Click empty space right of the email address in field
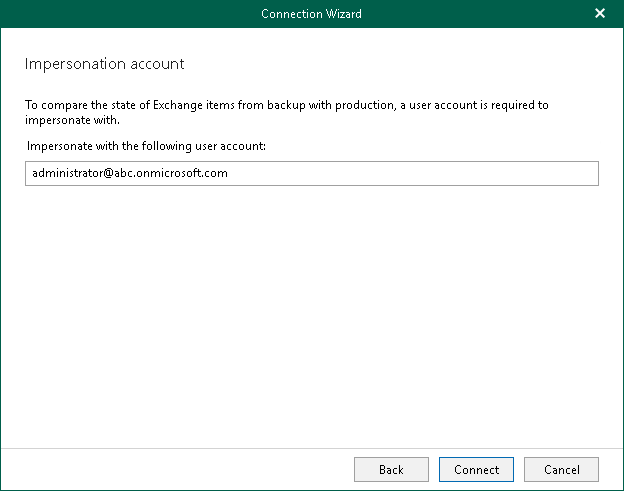 point(420,174)
